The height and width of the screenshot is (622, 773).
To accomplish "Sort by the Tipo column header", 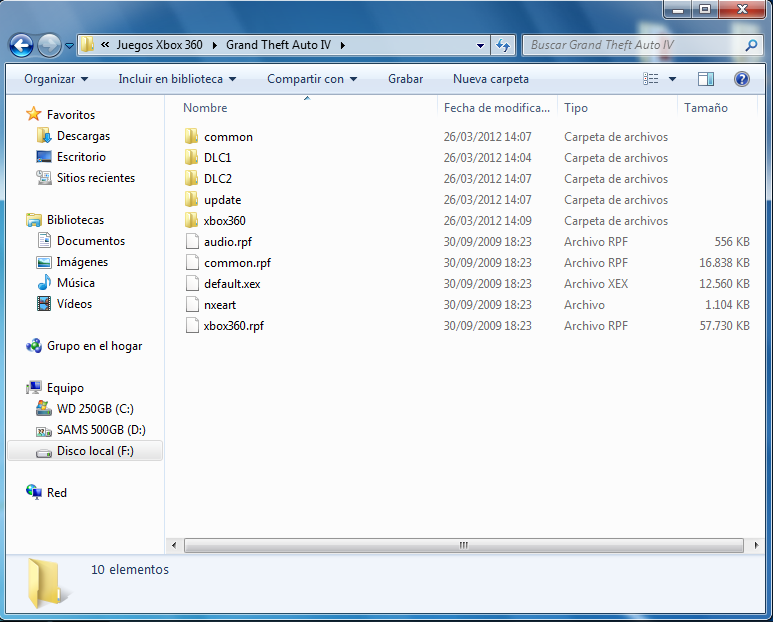I will pyautogui.click(x=576, y=108).
